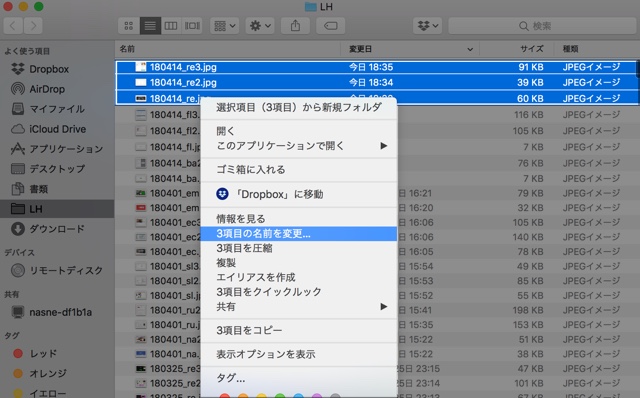Go back with the left arrow button

[x=13, y=26]
